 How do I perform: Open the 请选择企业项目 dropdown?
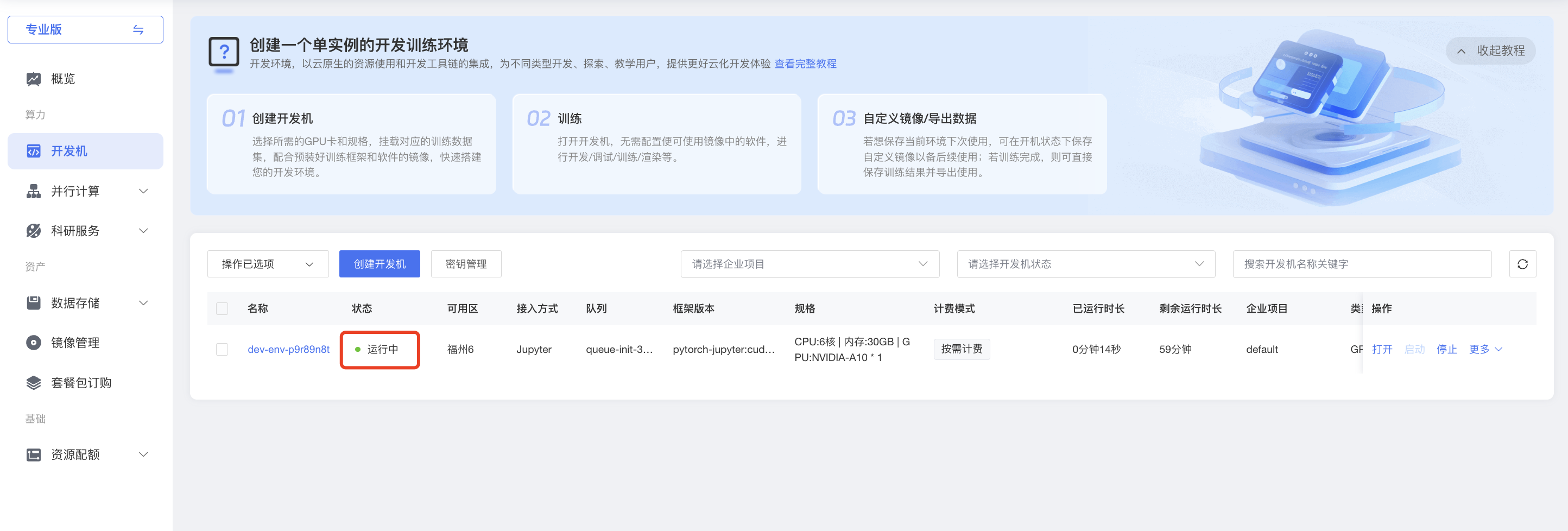pyautogui.click(x=810, y=264)
